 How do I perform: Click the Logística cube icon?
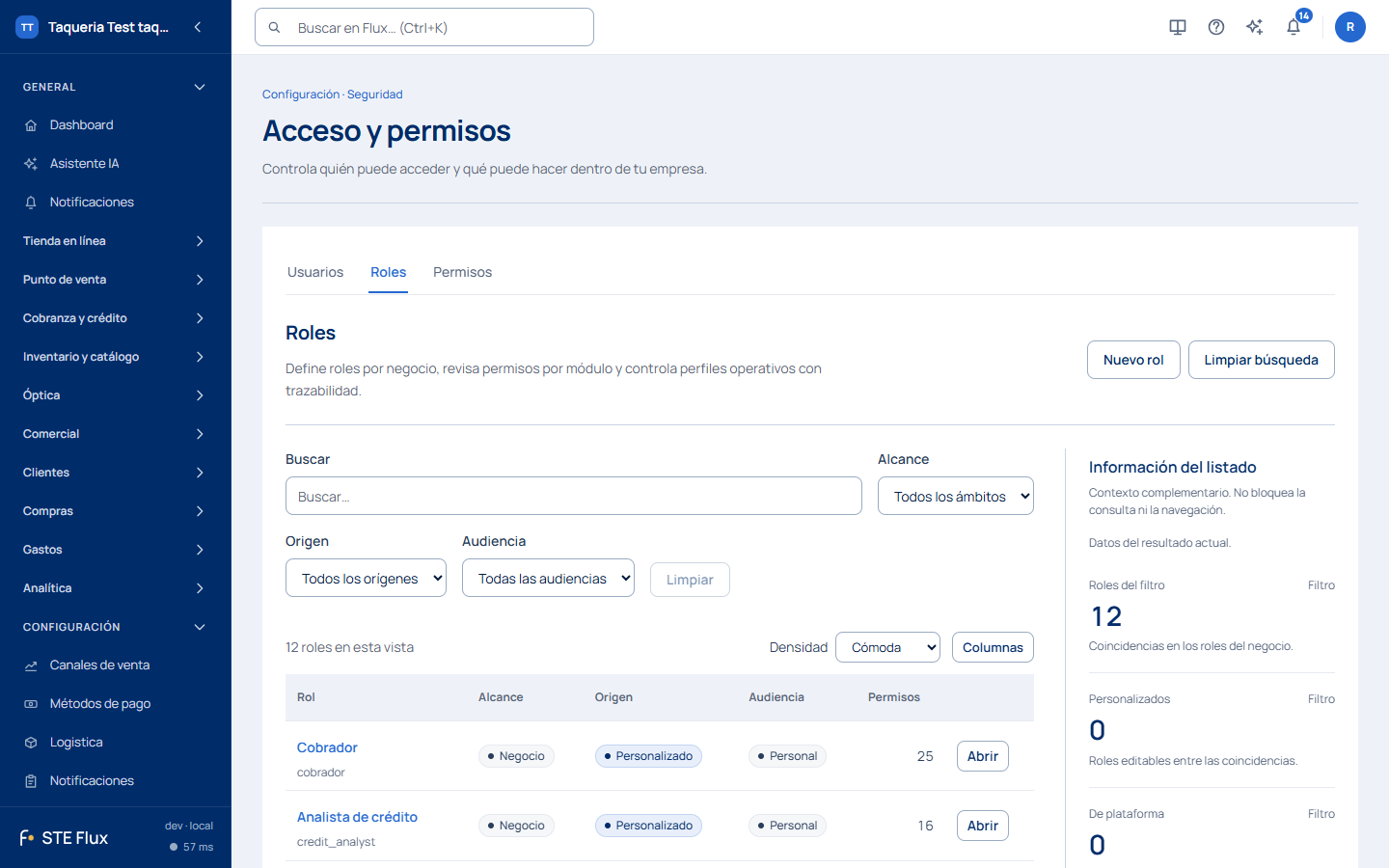point(31,743)
